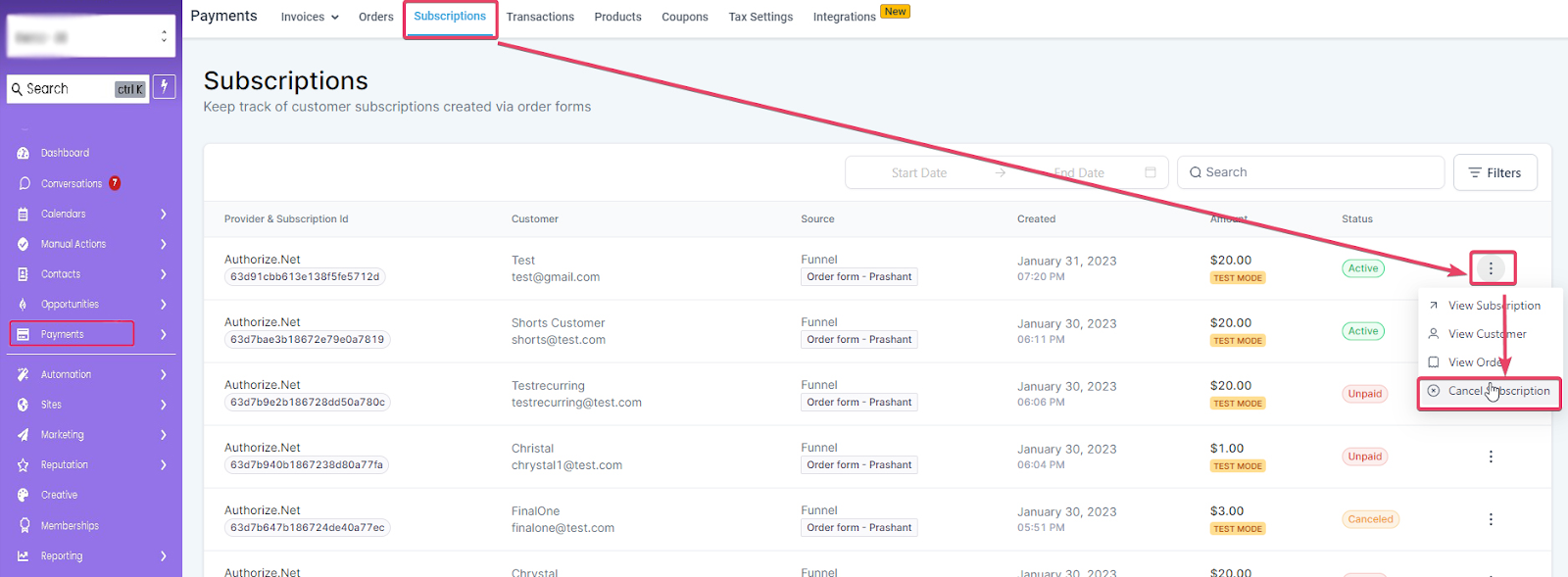Click the End Date field
This screenshot has width=1568, height=577.
point(1079,172)
